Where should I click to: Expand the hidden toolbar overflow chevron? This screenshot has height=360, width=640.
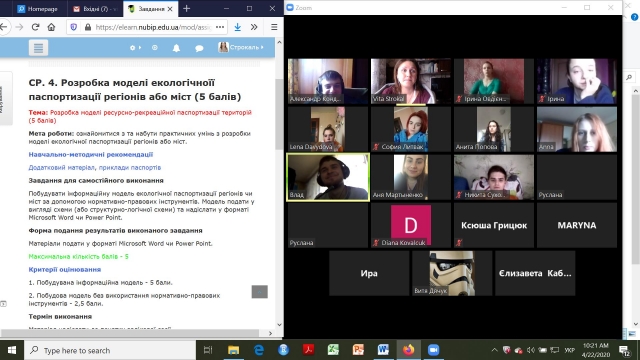(x=254, y=27)
